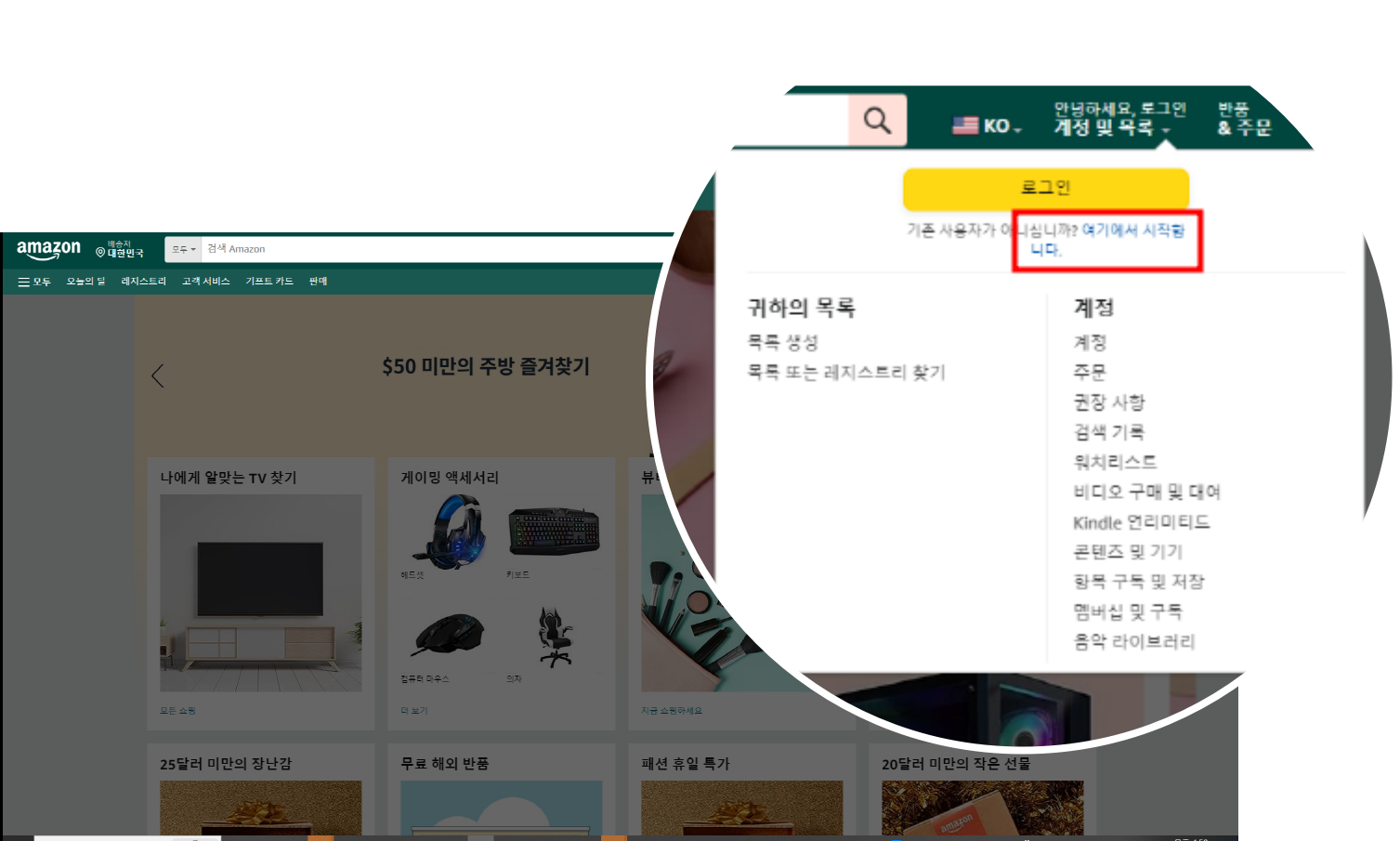Open 워치리스트 in the account menu
Screen dimensions: 1400x841
click(1115, 461)
